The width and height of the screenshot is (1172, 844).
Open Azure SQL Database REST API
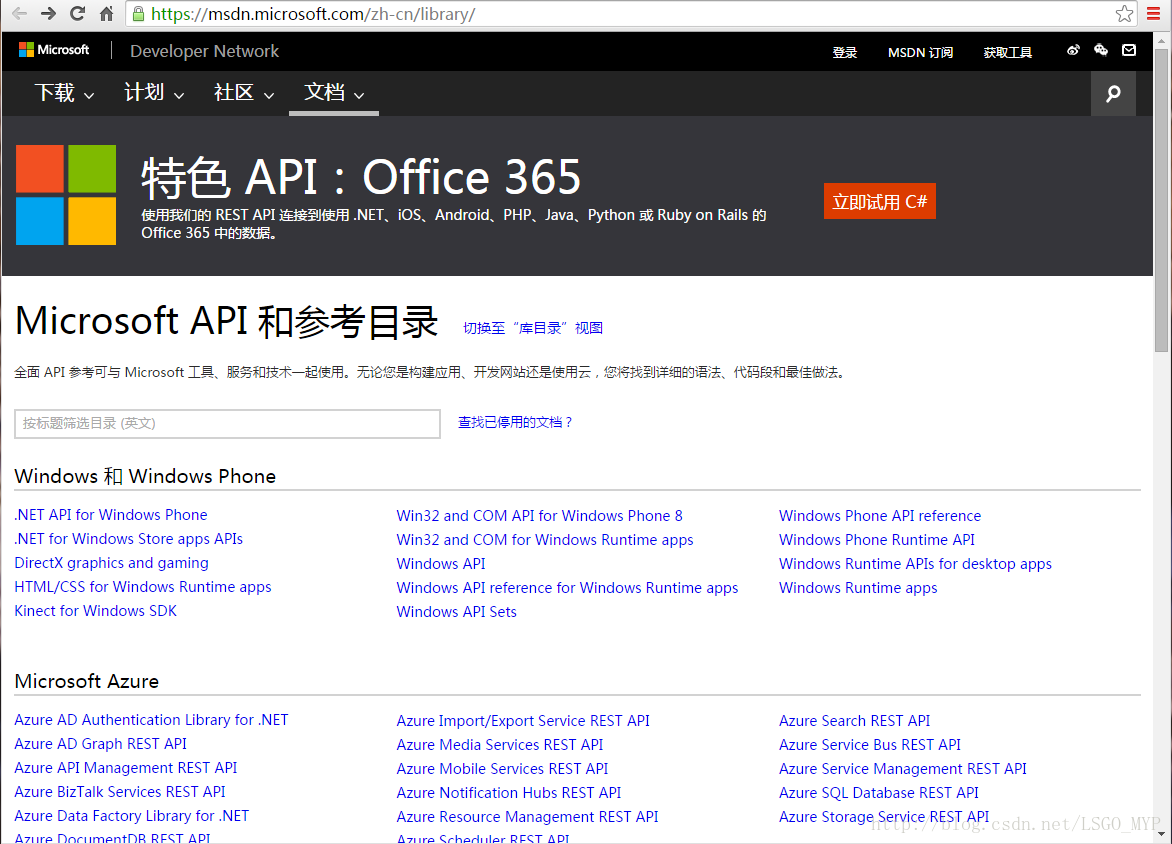click(x=879, y=792)
